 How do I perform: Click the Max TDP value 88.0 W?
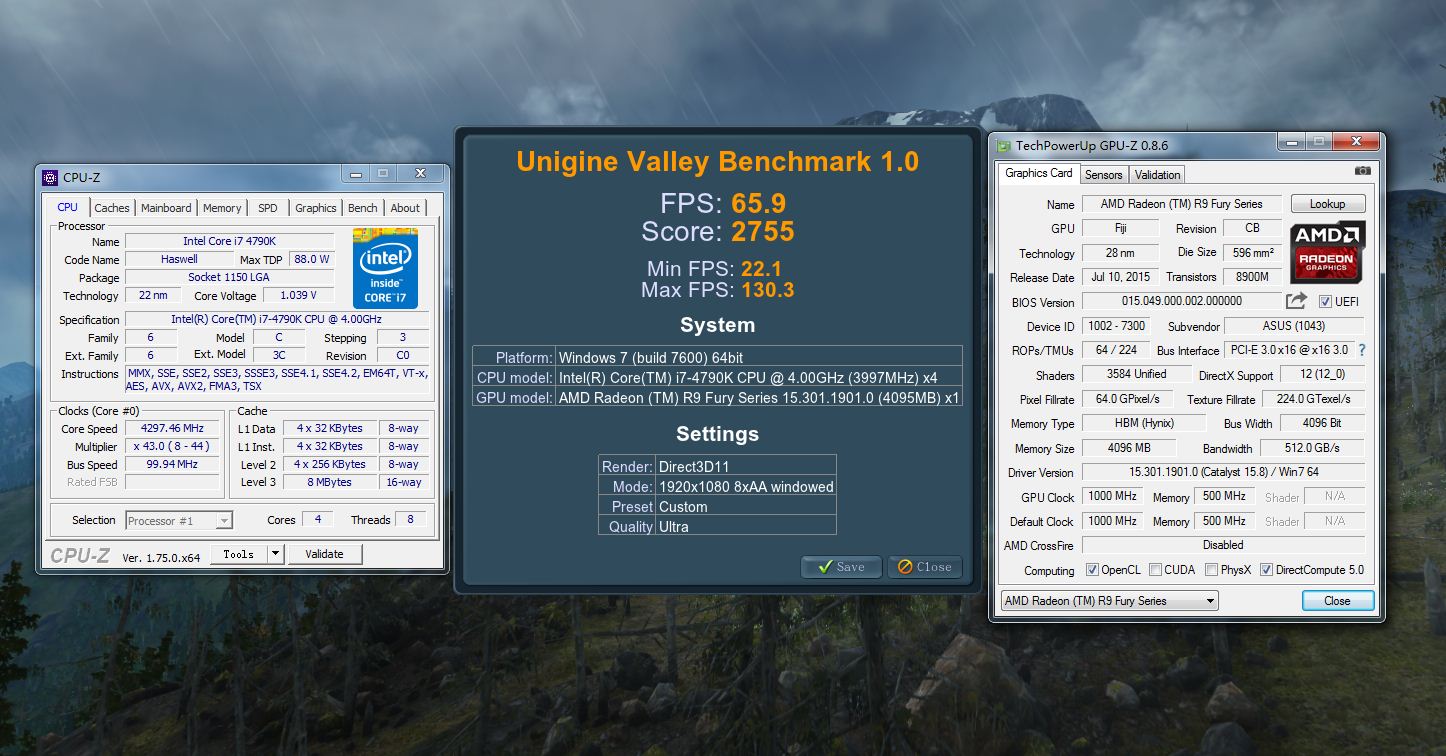[x=311, y=259]
